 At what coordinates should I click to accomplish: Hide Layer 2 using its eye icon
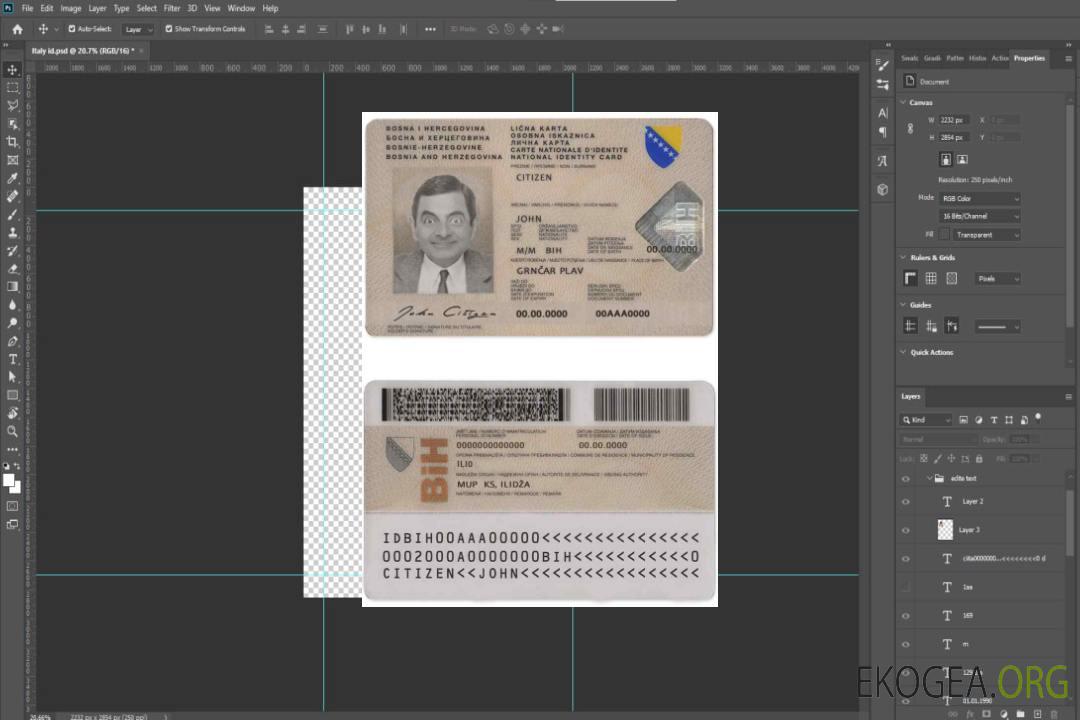tap(906, 502)
